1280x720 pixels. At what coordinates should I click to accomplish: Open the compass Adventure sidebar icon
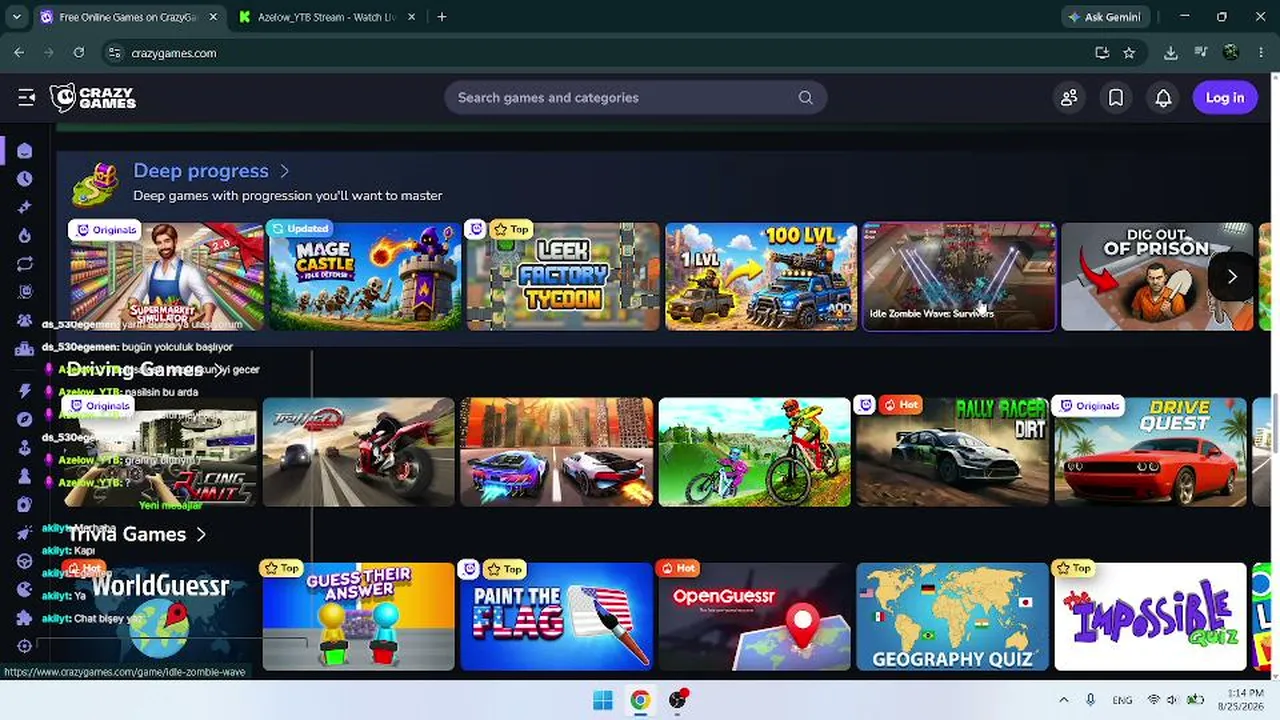25,419
